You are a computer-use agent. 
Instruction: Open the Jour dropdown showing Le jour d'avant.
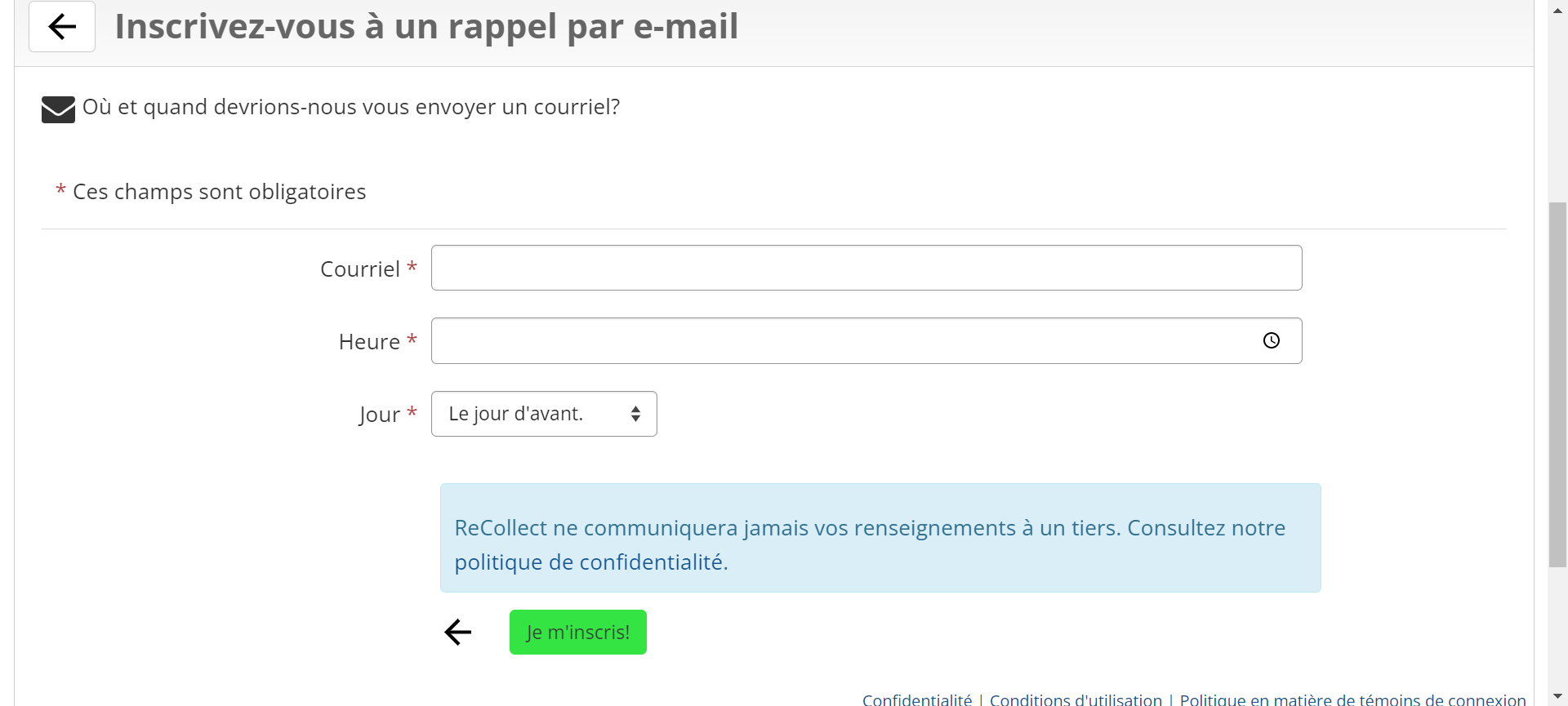(544, 414)
